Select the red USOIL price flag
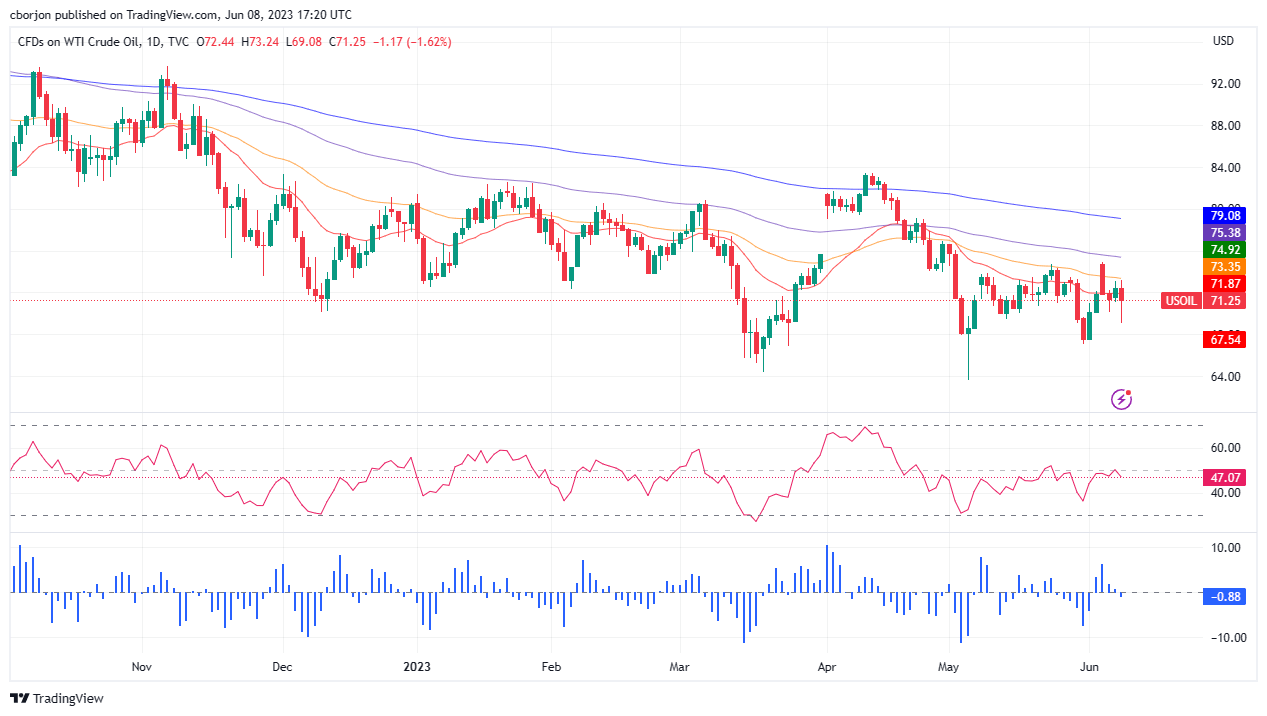 (x=1181, y=300)
